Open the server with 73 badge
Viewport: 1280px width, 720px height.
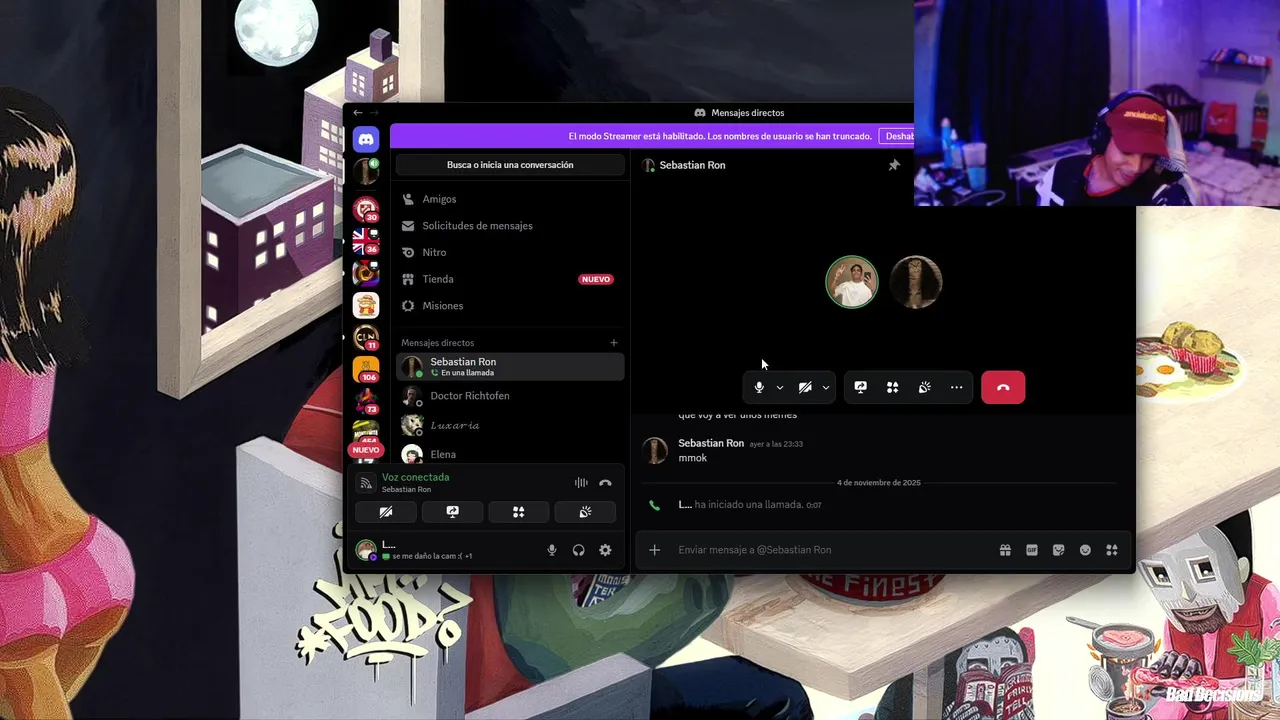(x=366, y=402)
